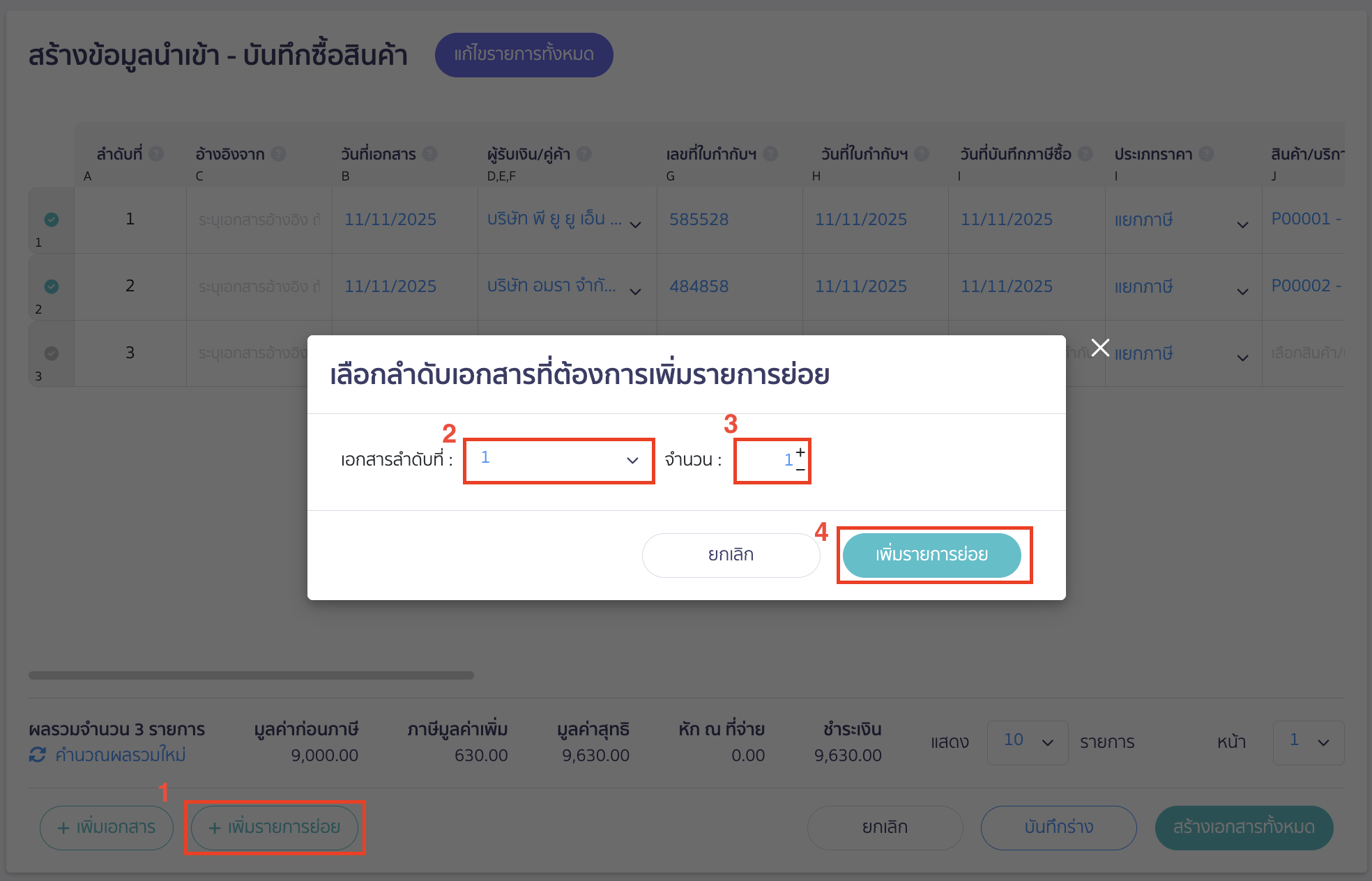Screen dimensions: 1372x881
Task: Click the สร้างเอกสารทั้งหมด button
Action: point(1243,827)
